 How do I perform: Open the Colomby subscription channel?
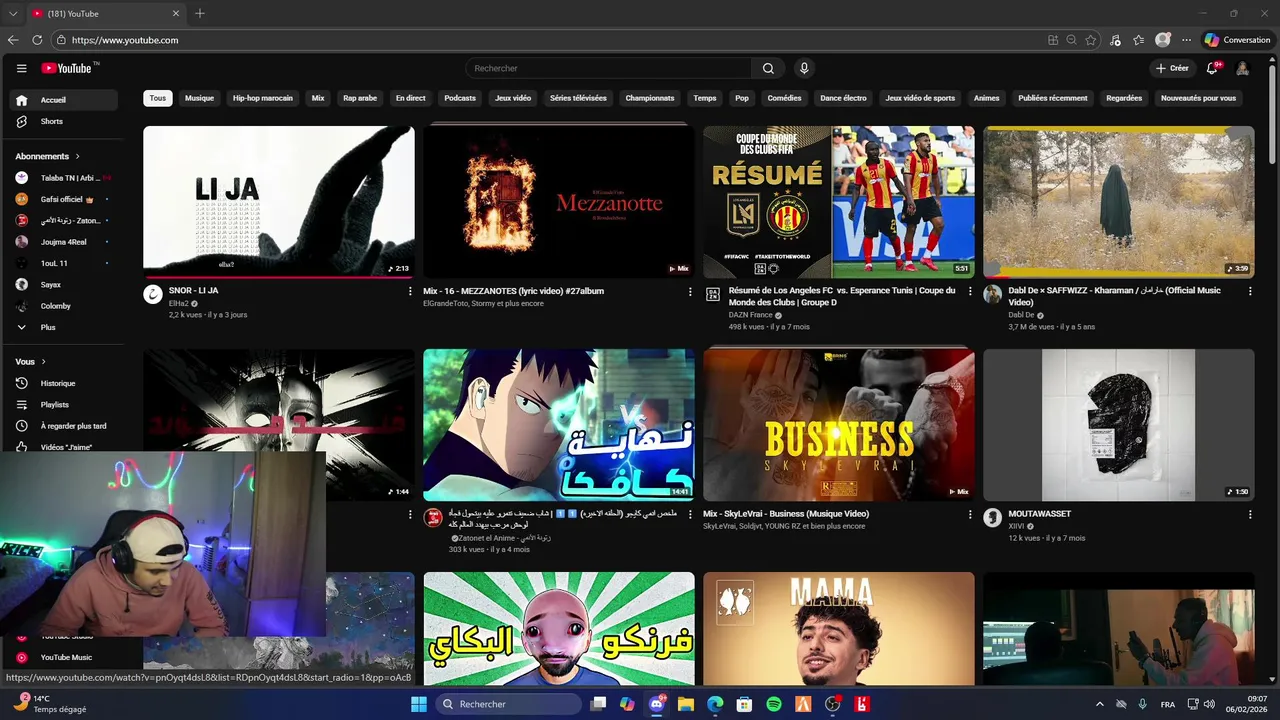[x=63, y=306]
